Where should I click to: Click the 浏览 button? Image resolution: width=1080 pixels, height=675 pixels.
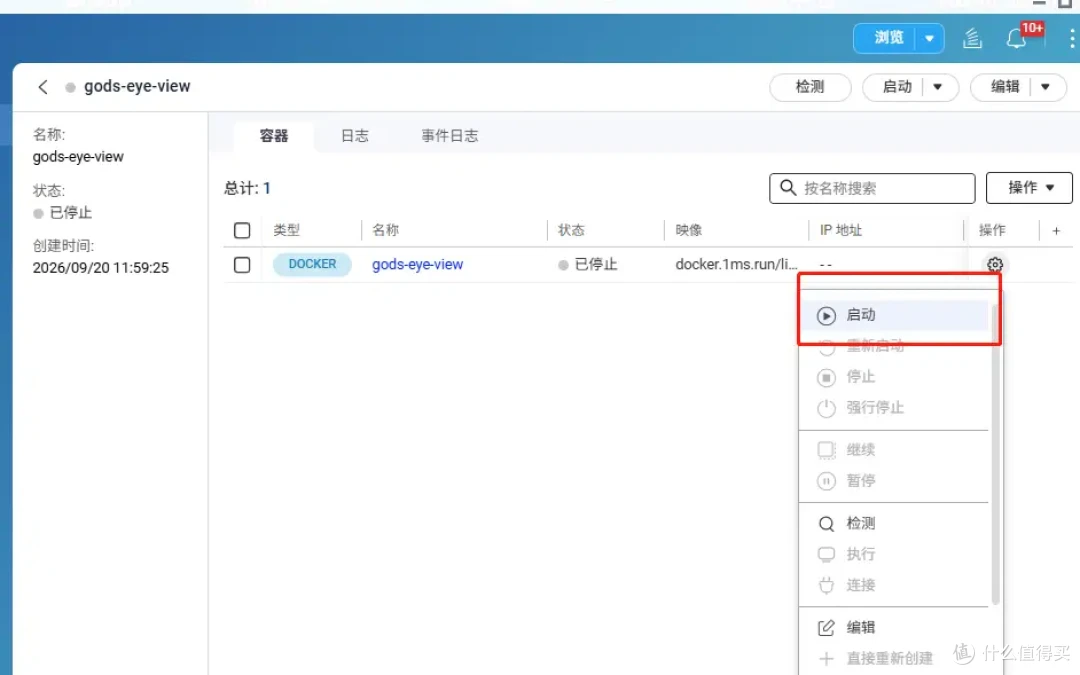[x=888, y=38]
